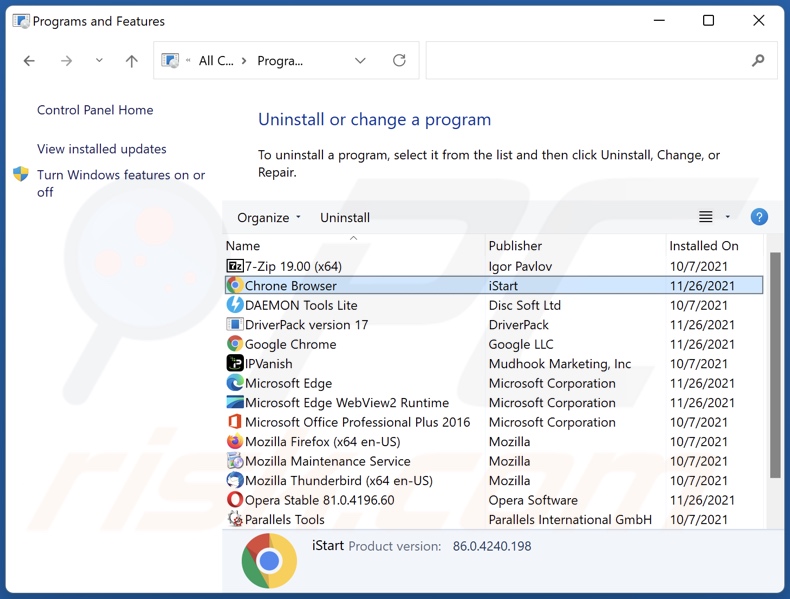Click the Uninstall toolbar button

(345, 218)
